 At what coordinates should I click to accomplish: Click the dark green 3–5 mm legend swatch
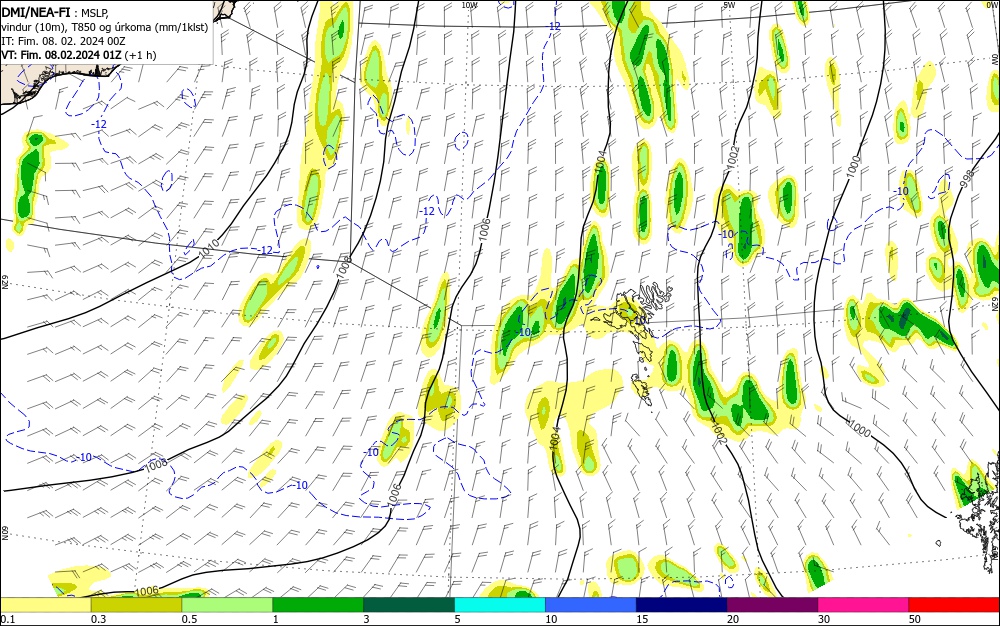(x=409, y=605)
